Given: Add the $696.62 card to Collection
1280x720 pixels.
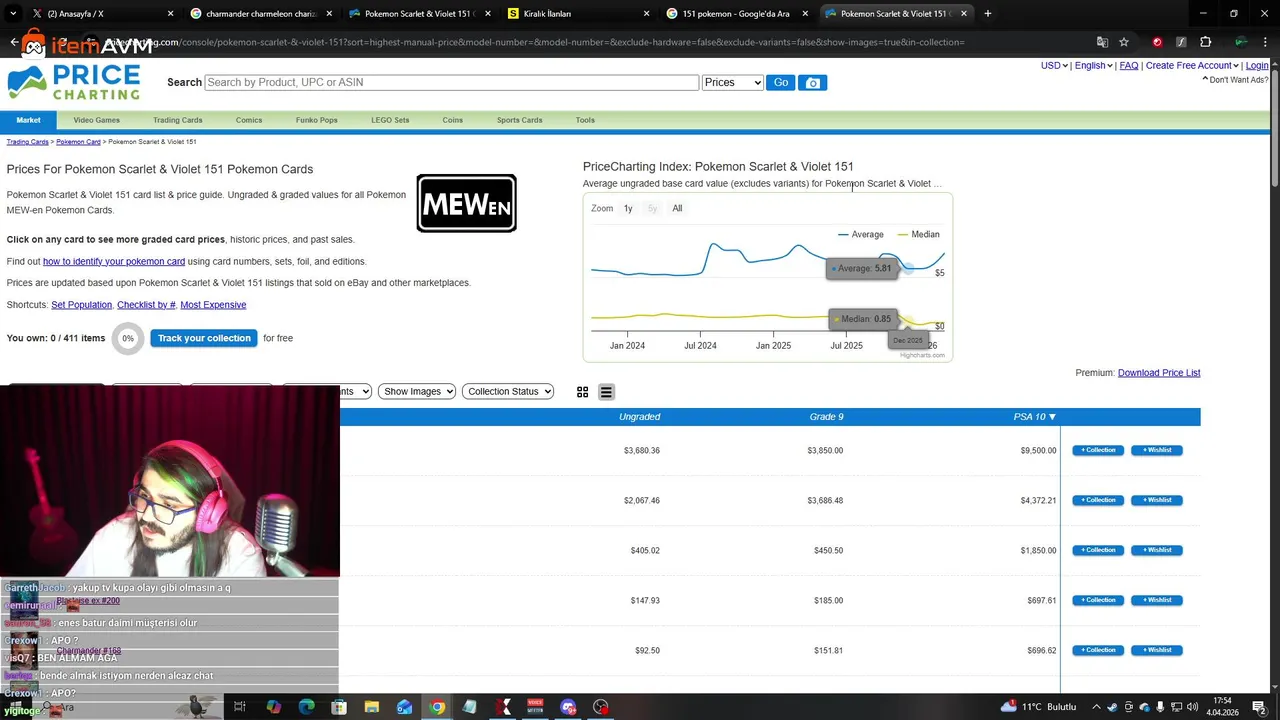Looking at the screenshot, I should [1098, 650].
